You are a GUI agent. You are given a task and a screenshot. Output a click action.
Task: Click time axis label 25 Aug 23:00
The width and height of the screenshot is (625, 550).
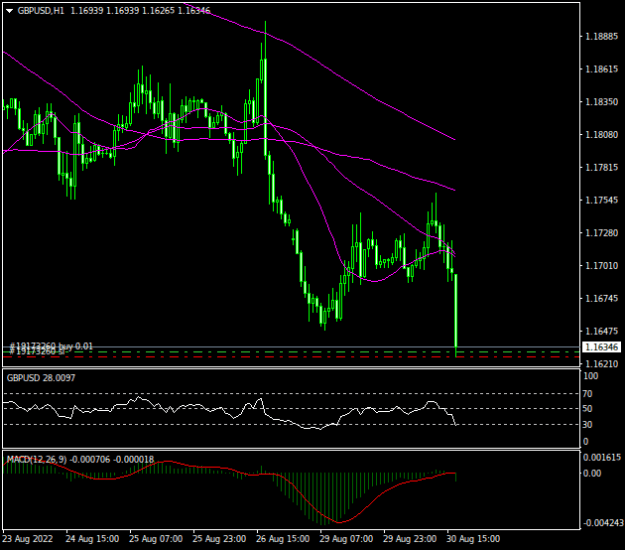219,539
